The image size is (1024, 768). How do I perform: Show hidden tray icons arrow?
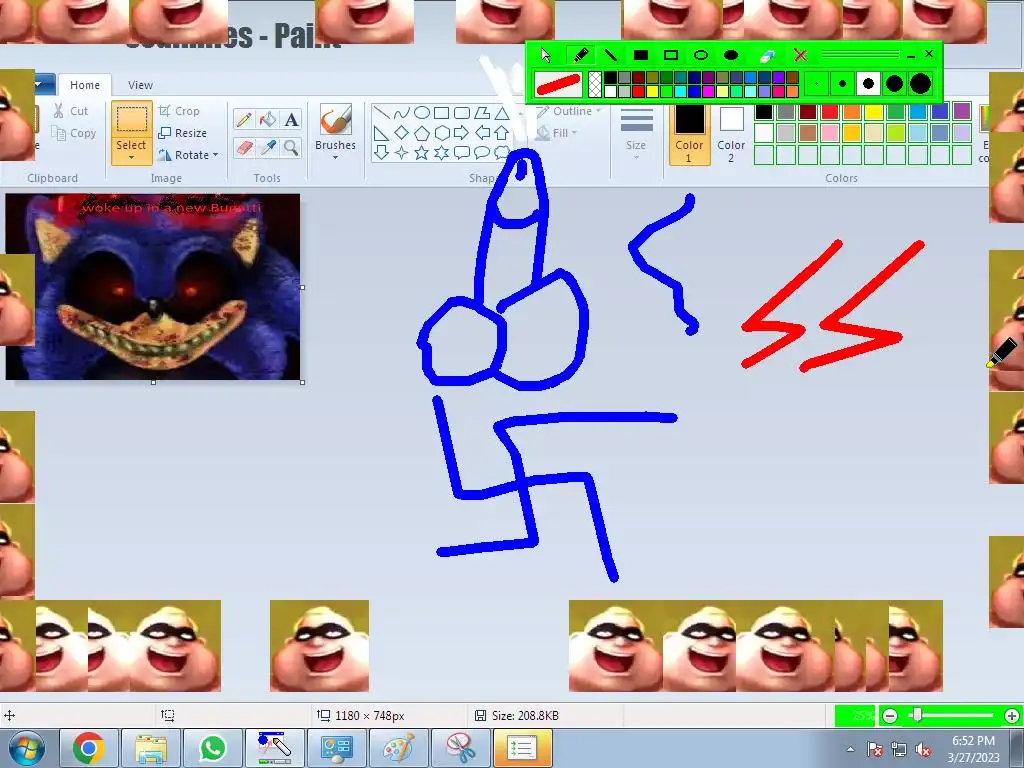[850, 749]
